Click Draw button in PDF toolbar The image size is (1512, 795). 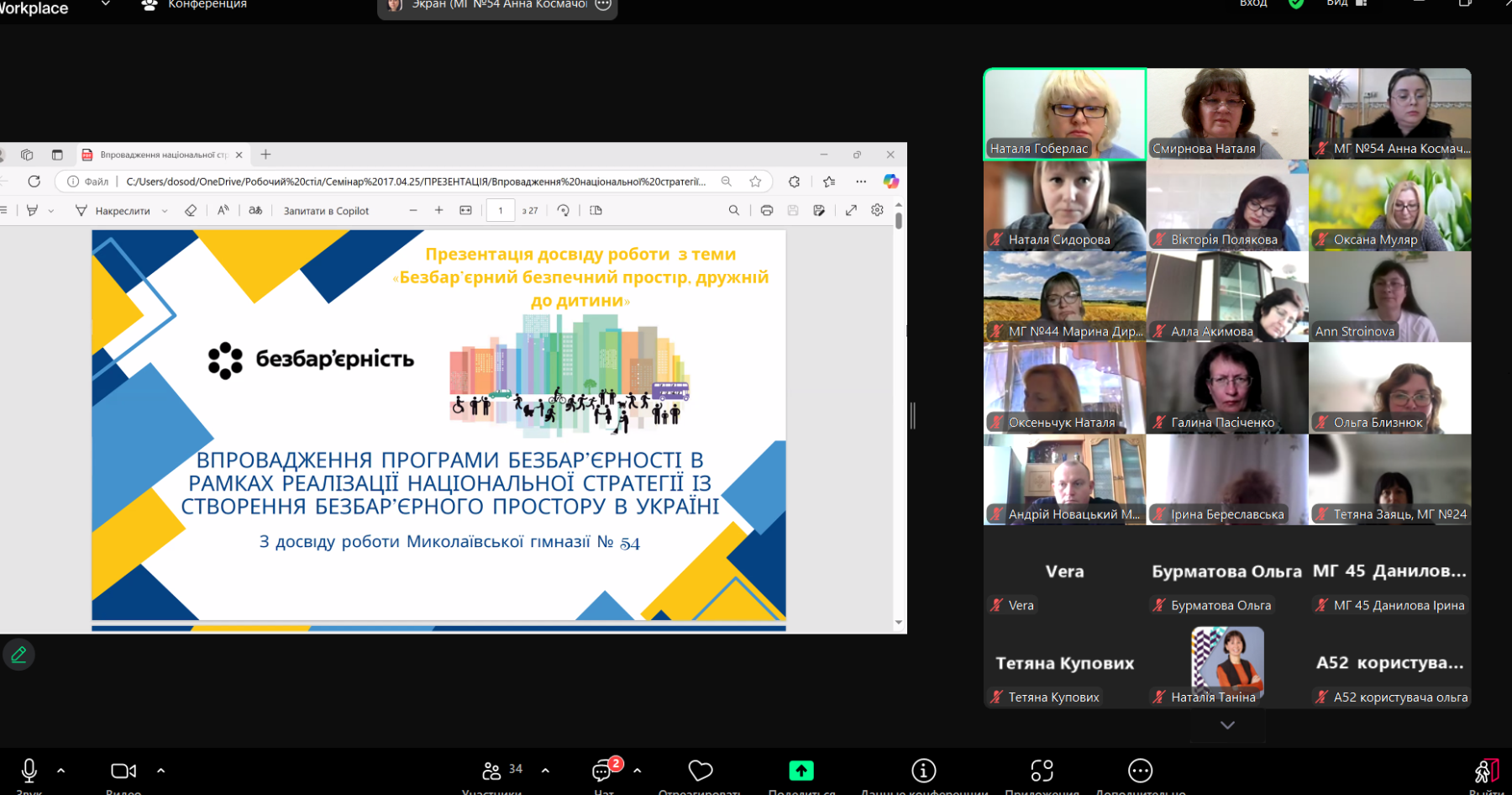(113, 211)
